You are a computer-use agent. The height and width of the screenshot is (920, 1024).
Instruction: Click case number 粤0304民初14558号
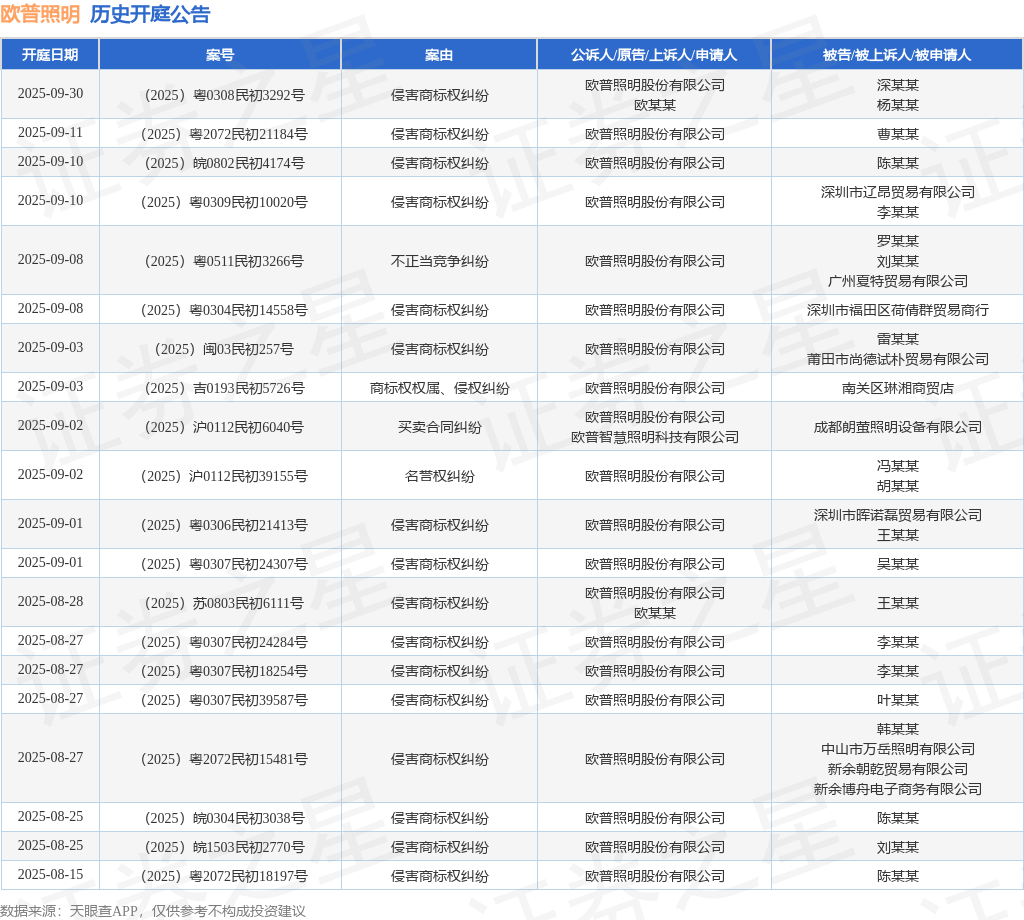(x=224, y=310)
